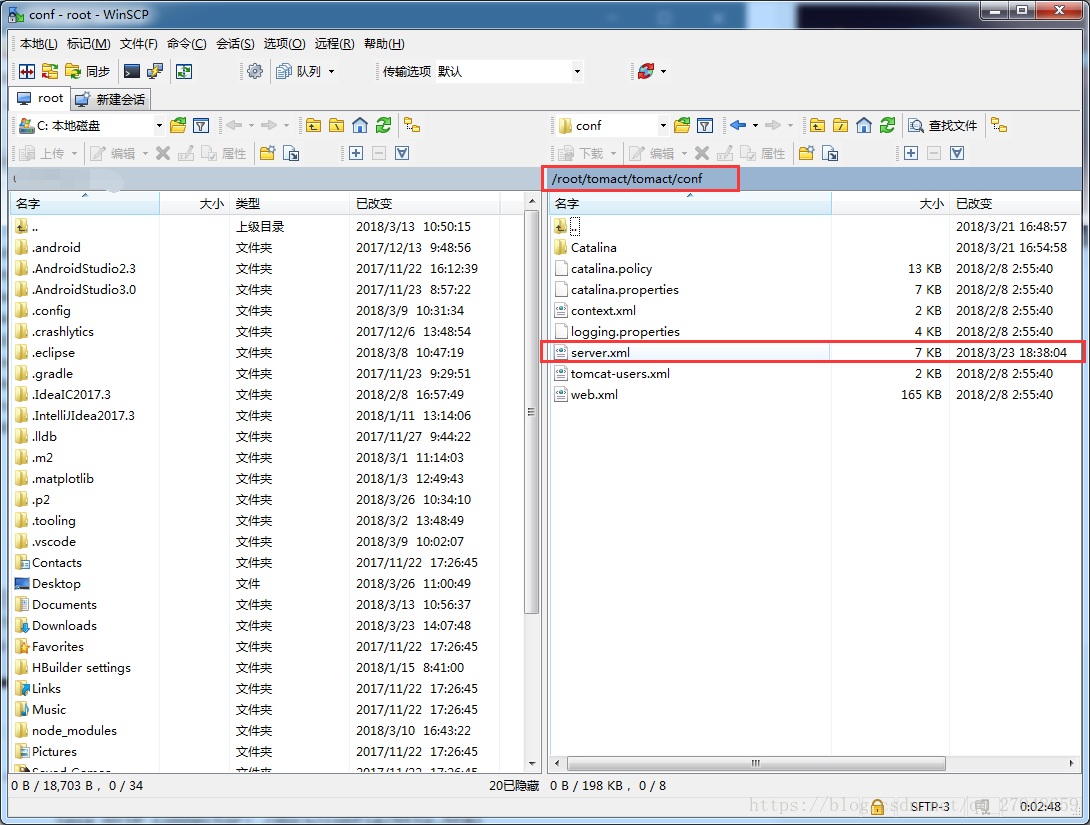Select web.xml in remote panel
Screen dimensions: 1090x825
813,395
